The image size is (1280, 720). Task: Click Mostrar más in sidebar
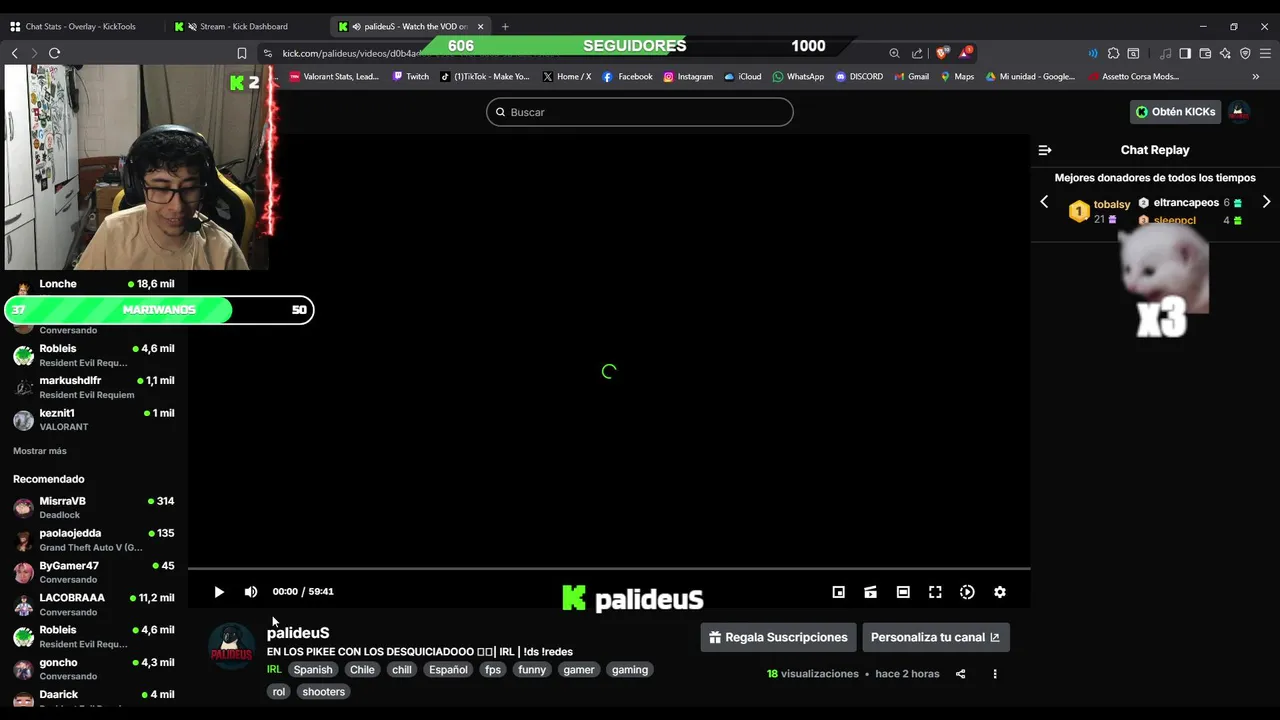pos(40,451)
